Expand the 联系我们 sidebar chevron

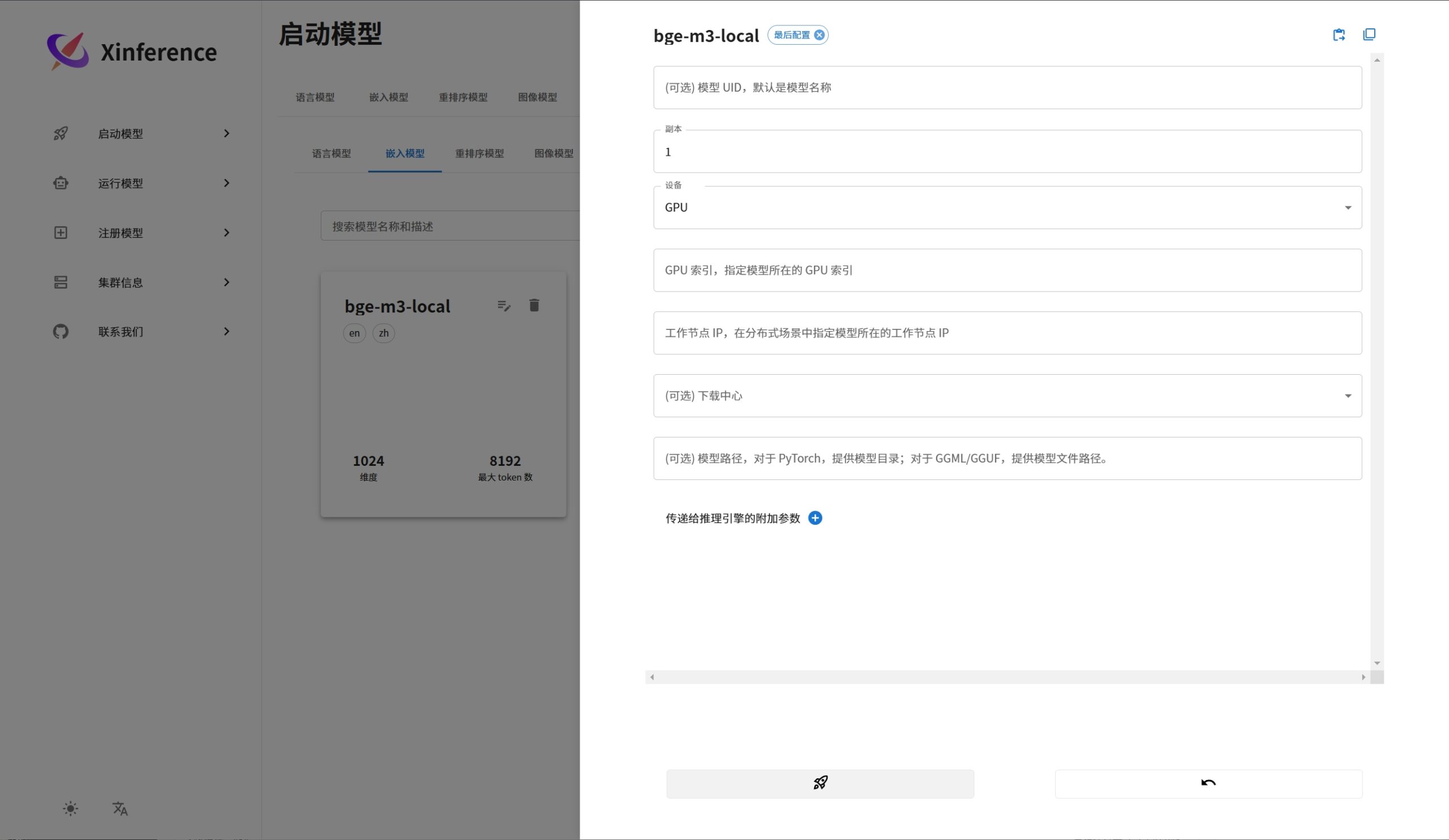[226, 332]
